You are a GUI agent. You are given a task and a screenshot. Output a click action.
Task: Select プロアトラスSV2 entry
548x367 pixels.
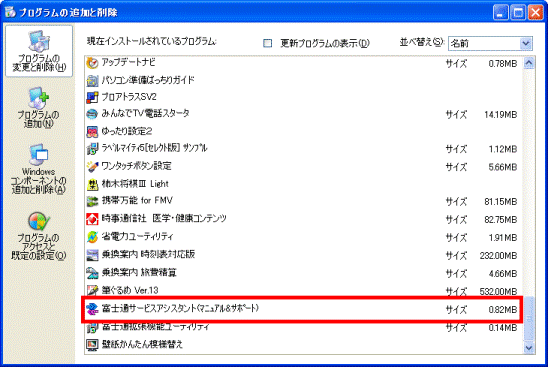pyautogui.click(x=129, y=97)
